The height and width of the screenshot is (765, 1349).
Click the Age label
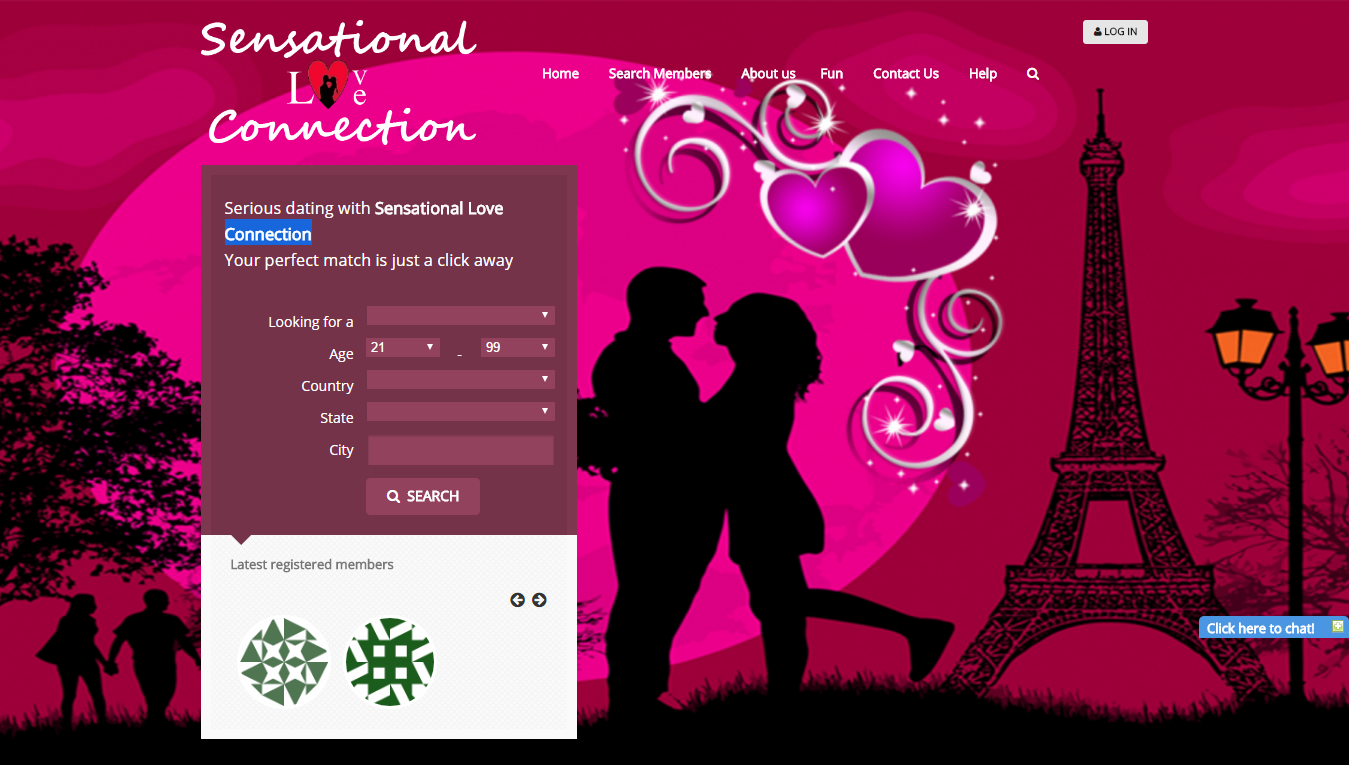(341, 354)
